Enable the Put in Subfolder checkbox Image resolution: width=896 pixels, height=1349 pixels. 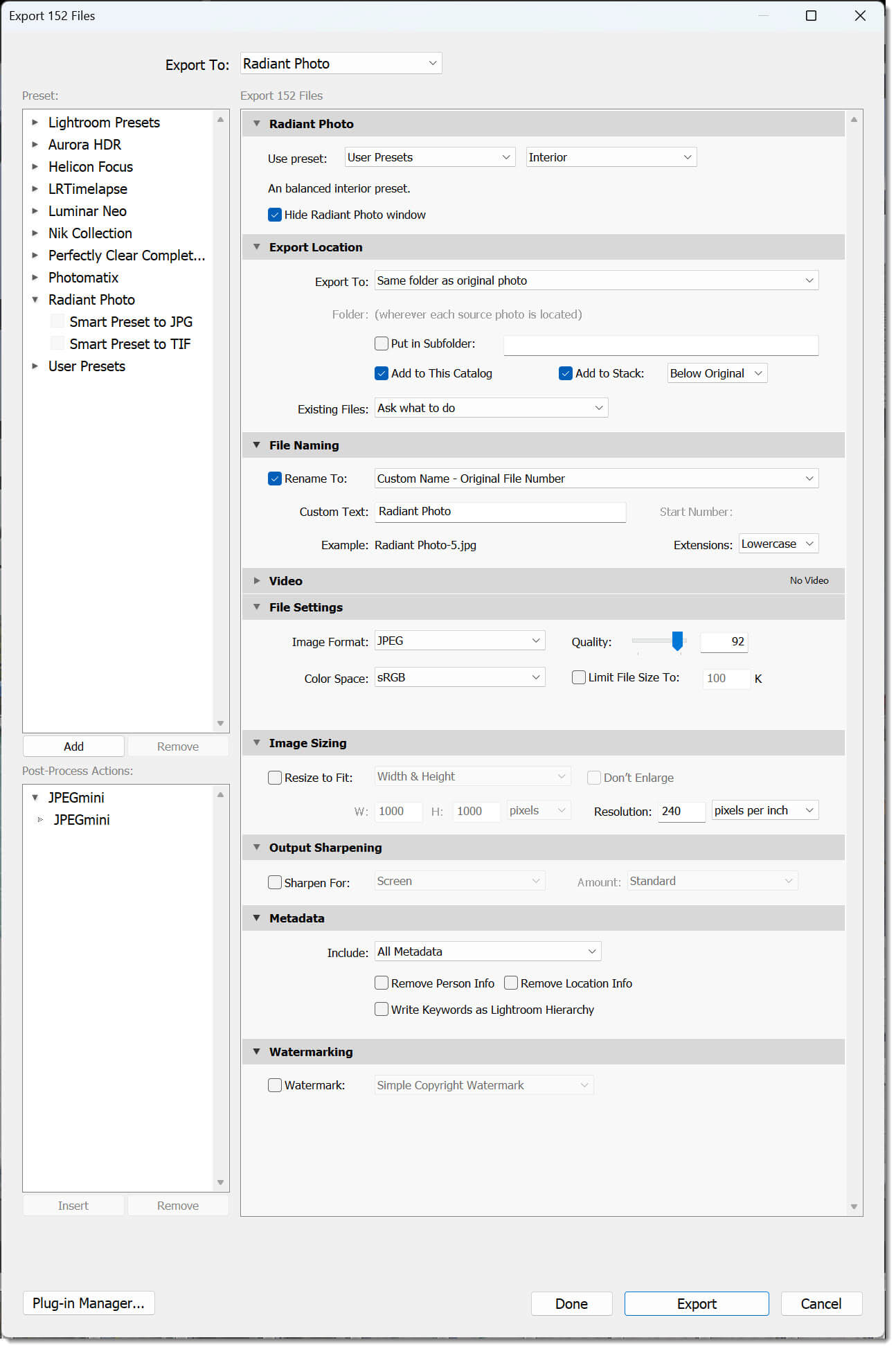382,343
